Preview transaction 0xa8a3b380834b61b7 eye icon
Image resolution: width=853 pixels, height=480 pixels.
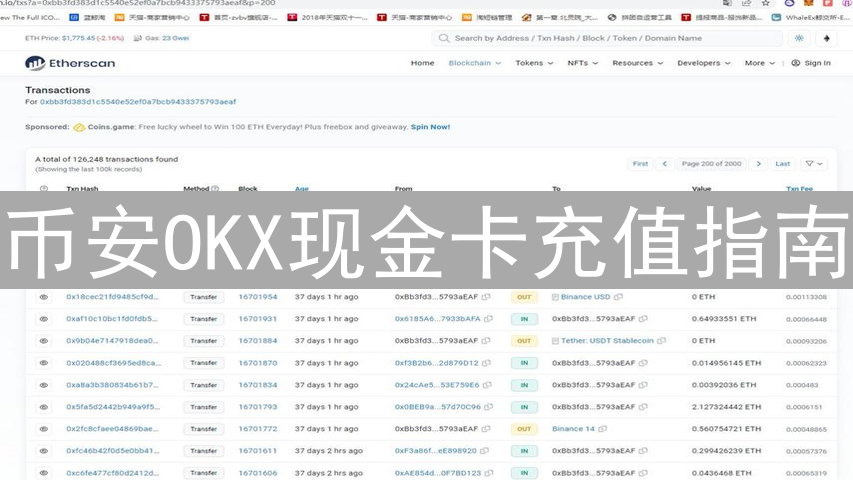pos(44,385)
